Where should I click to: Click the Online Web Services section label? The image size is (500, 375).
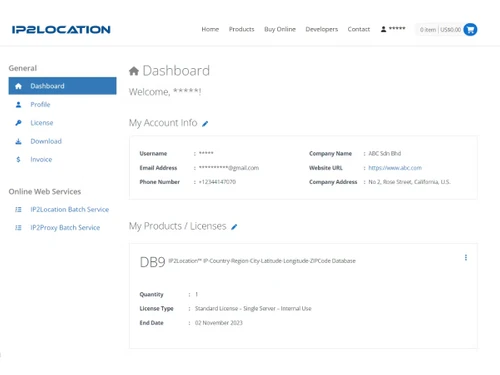(x=45, y=192)
